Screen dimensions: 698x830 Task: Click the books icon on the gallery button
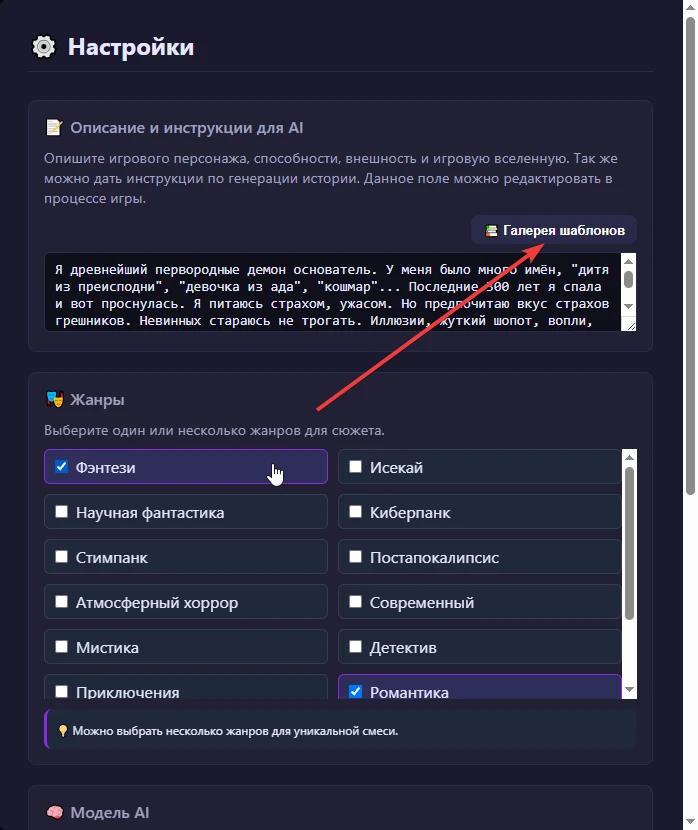point(491,231)
